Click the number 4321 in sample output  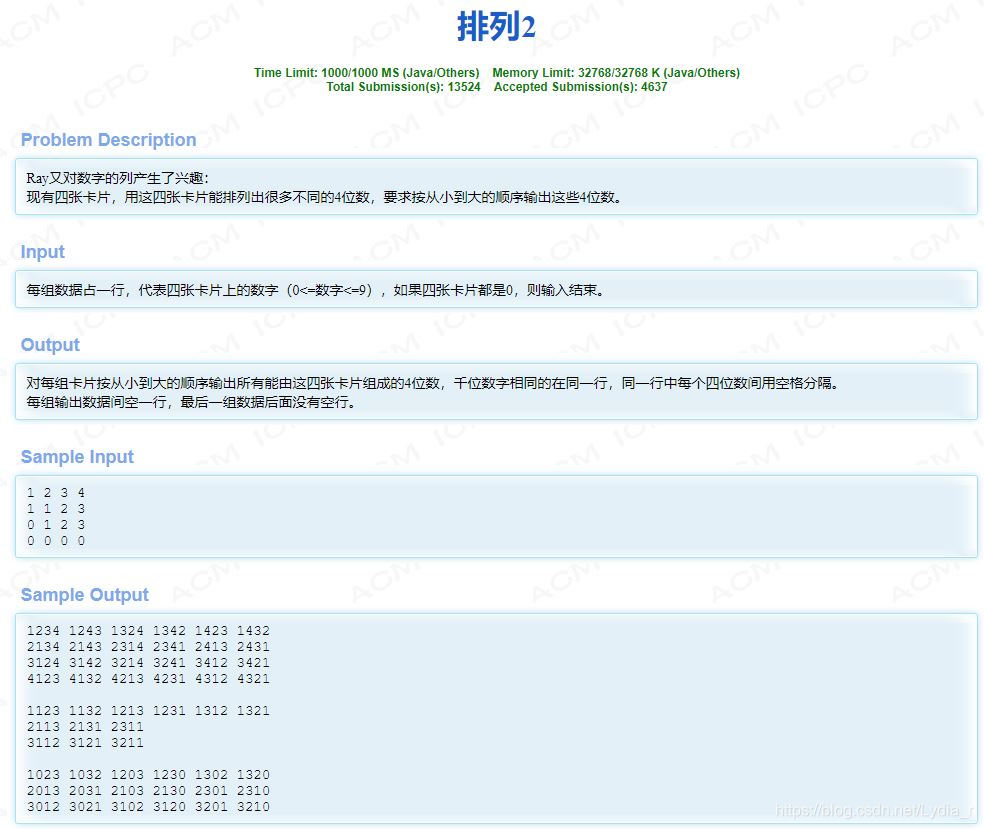point(254,678)
